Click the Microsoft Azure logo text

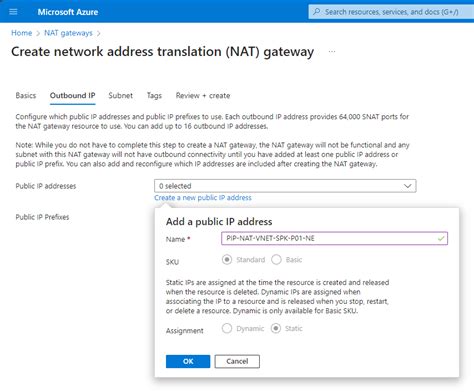tap(68, 12)
